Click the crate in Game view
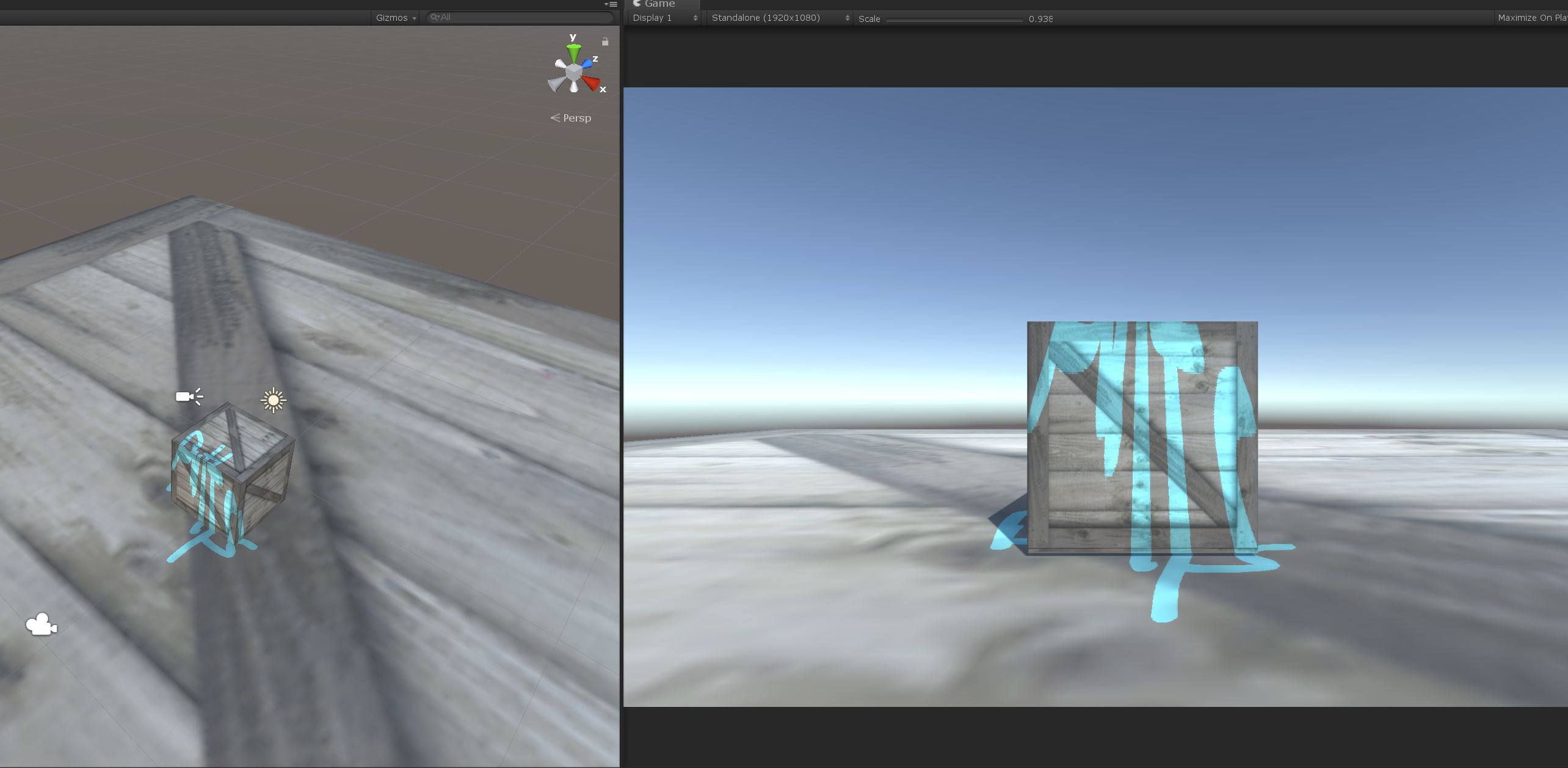The height and width of the screenshot is (768, 1568). [1142, 437]
